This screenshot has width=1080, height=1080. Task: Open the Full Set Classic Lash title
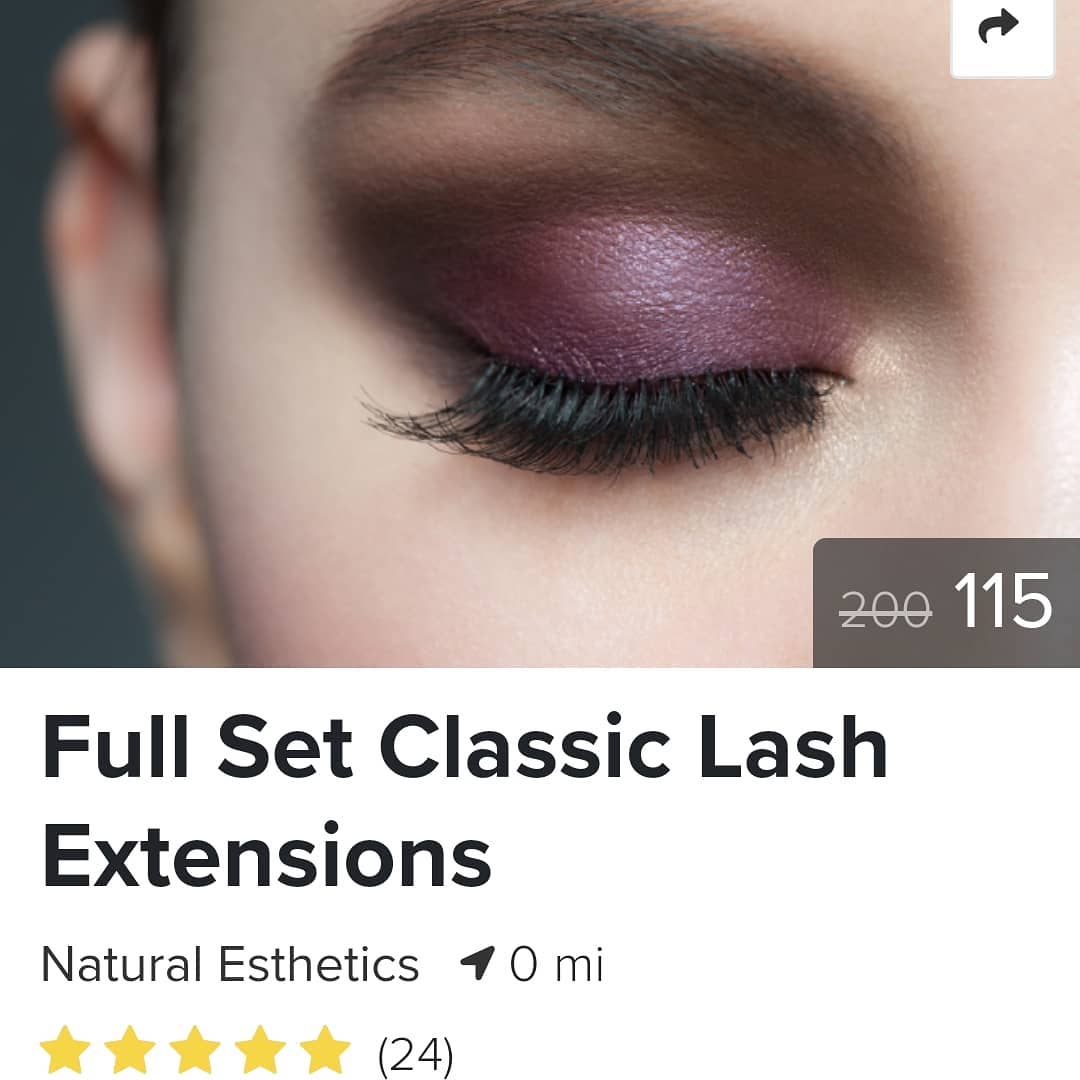click(465, 749)
